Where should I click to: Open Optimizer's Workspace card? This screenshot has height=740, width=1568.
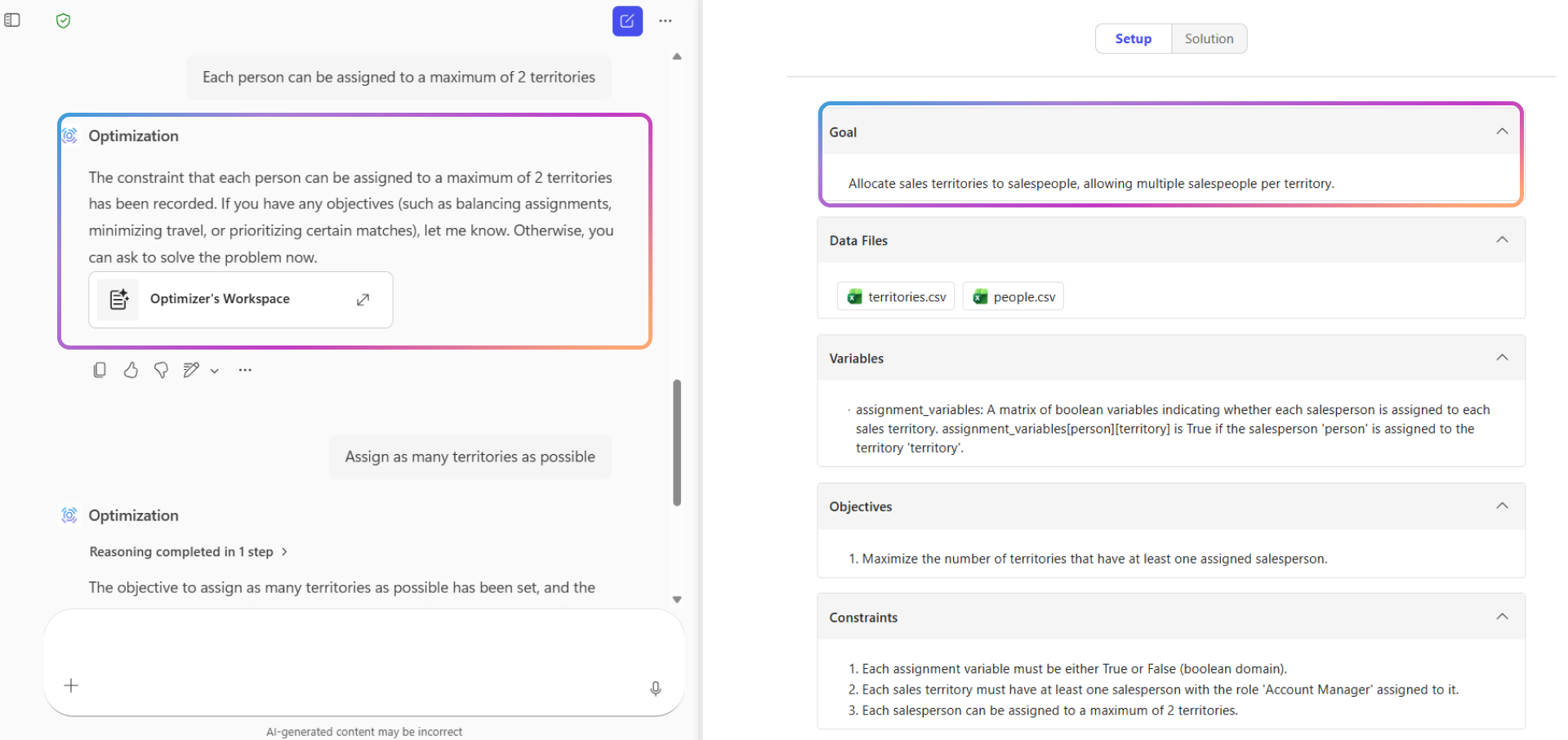(x=240, y=300)
